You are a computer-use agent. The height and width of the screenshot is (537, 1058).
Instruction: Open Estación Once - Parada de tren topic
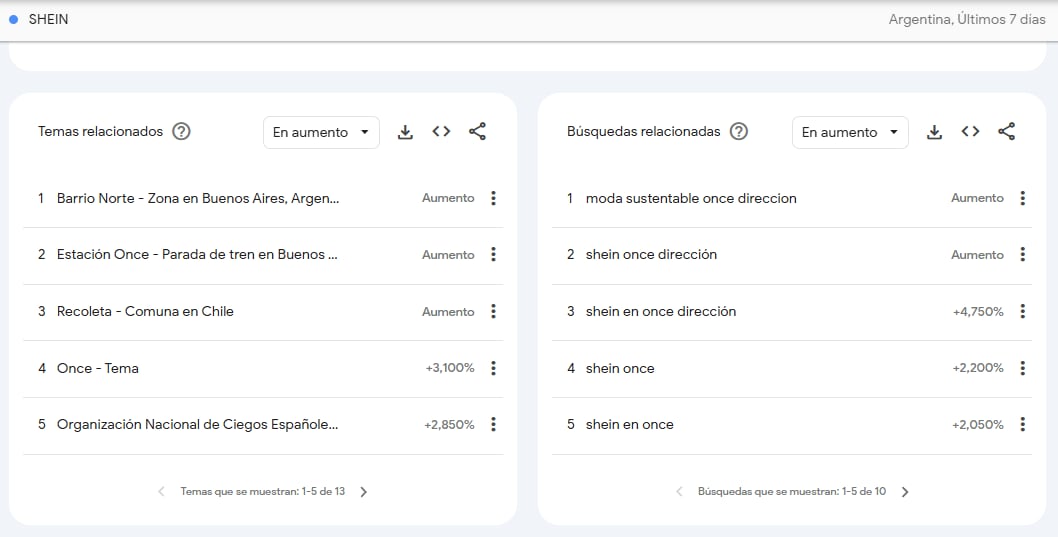click(x=197, y=254)
